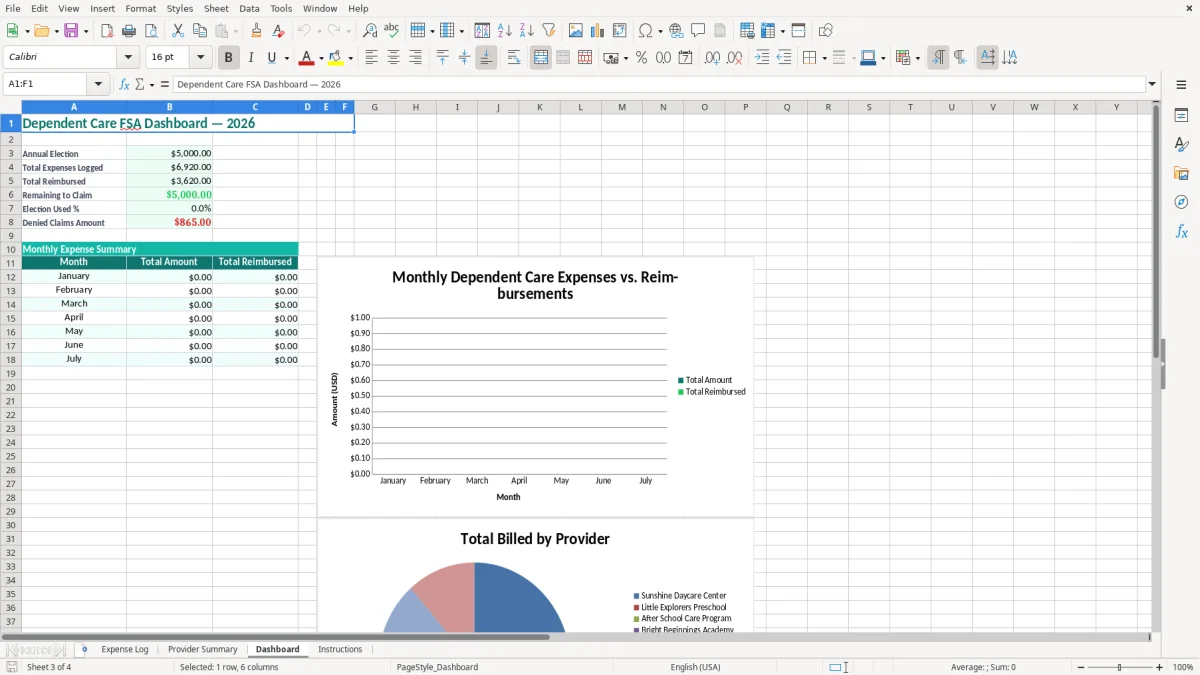Toggle Wrap Text
The width and height of the screenshot is (1200, 675).
(x=514, y=58)
